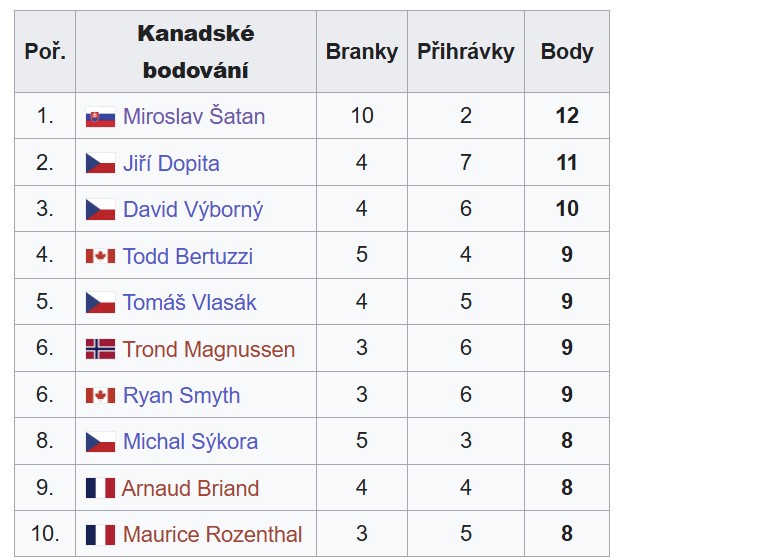Click the Branky column header
760x559 pixels.
[362, 51]
